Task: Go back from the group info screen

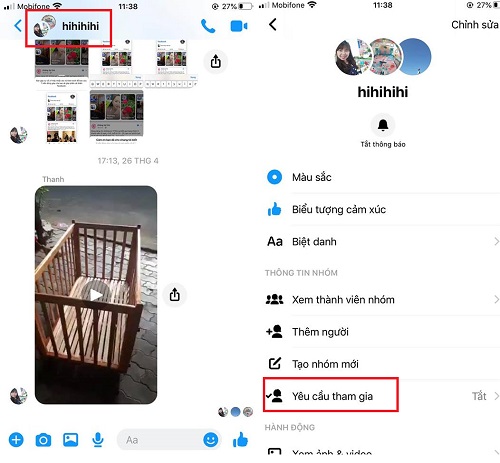Action: tap(273, 24)
